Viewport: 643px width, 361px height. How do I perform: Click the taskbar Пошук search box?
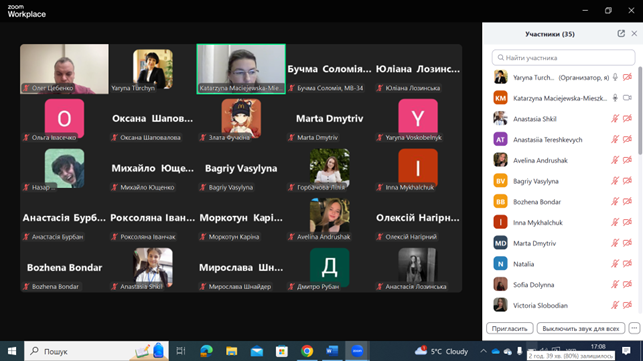[x=96, y=351]
